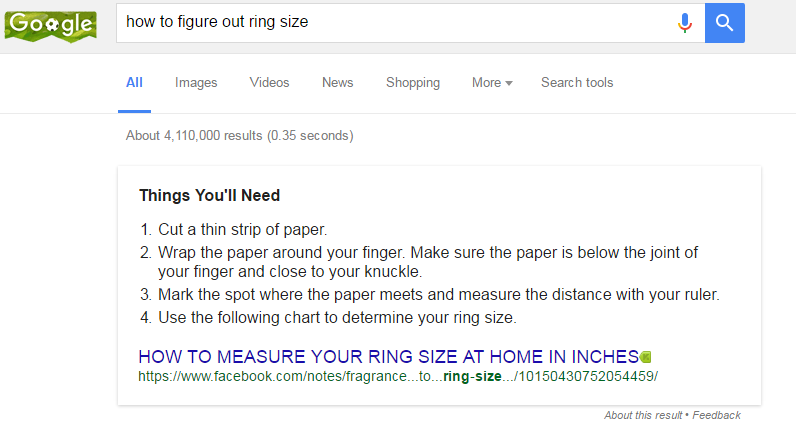This screenshot has height=438, width=796.
Task: Open the News results tab
Action: click(x=337, y=83)
